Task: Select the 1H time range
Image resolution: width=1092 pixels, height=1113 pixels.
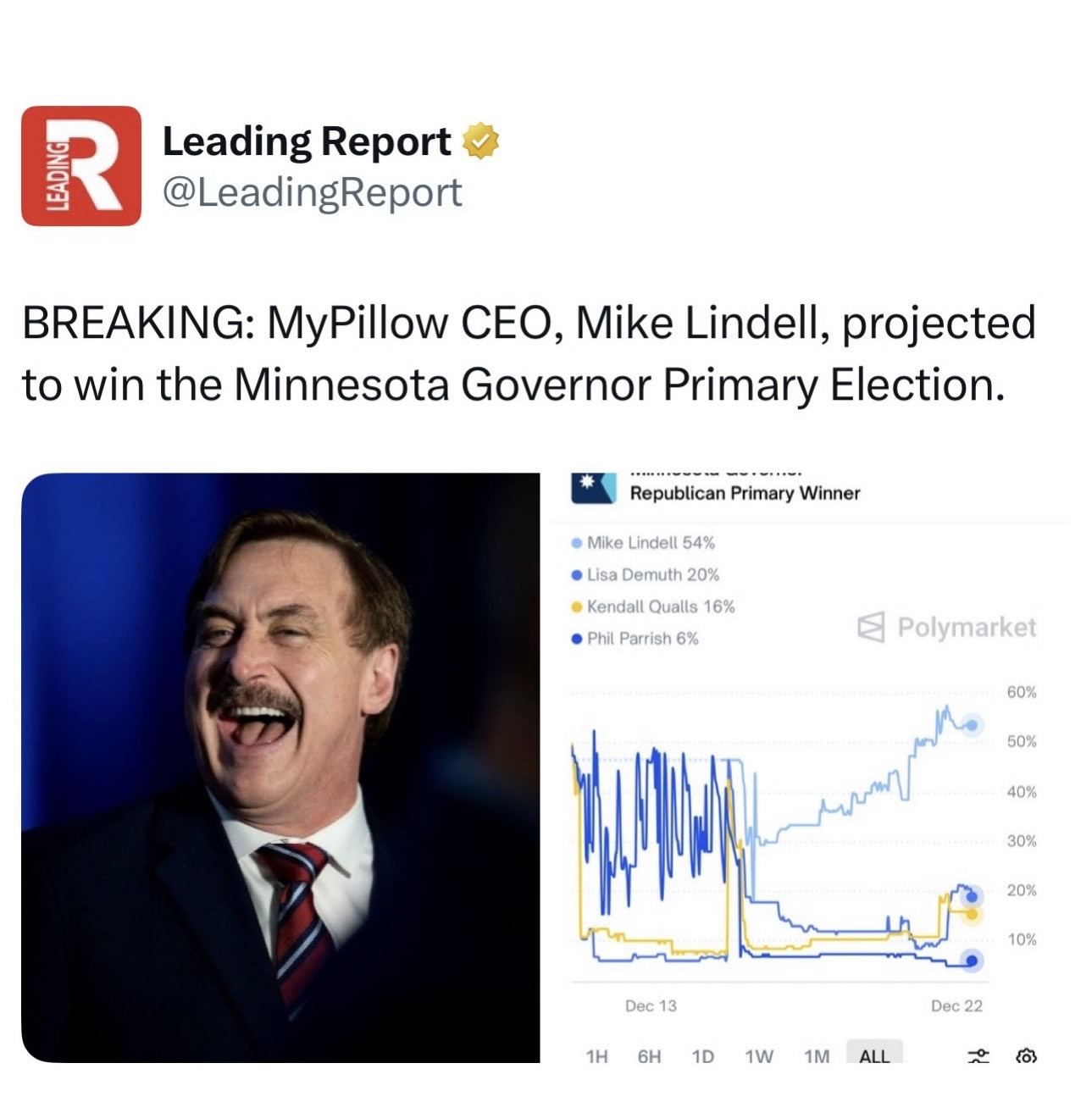Action: 597,1056
